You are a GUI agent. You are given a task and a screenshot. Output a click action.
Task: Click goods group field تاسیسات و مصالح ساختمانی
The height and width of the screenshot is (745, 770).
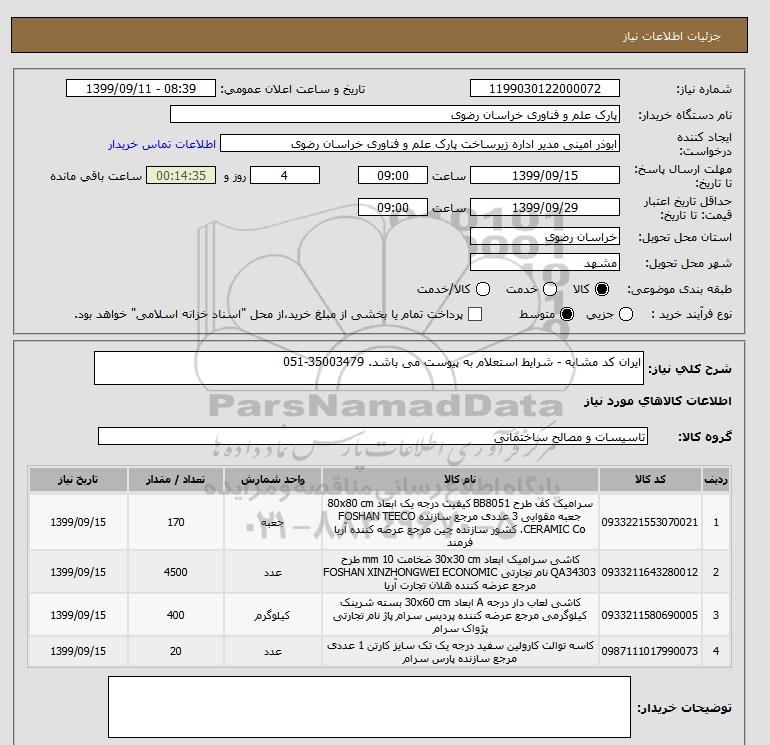pos(373,436)
